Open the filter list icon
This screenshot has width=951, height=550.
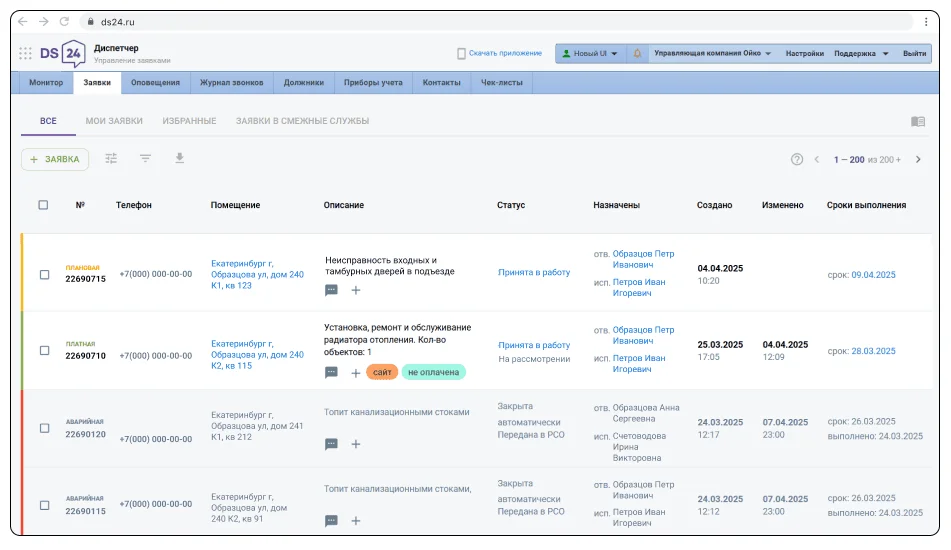point(146,158)
